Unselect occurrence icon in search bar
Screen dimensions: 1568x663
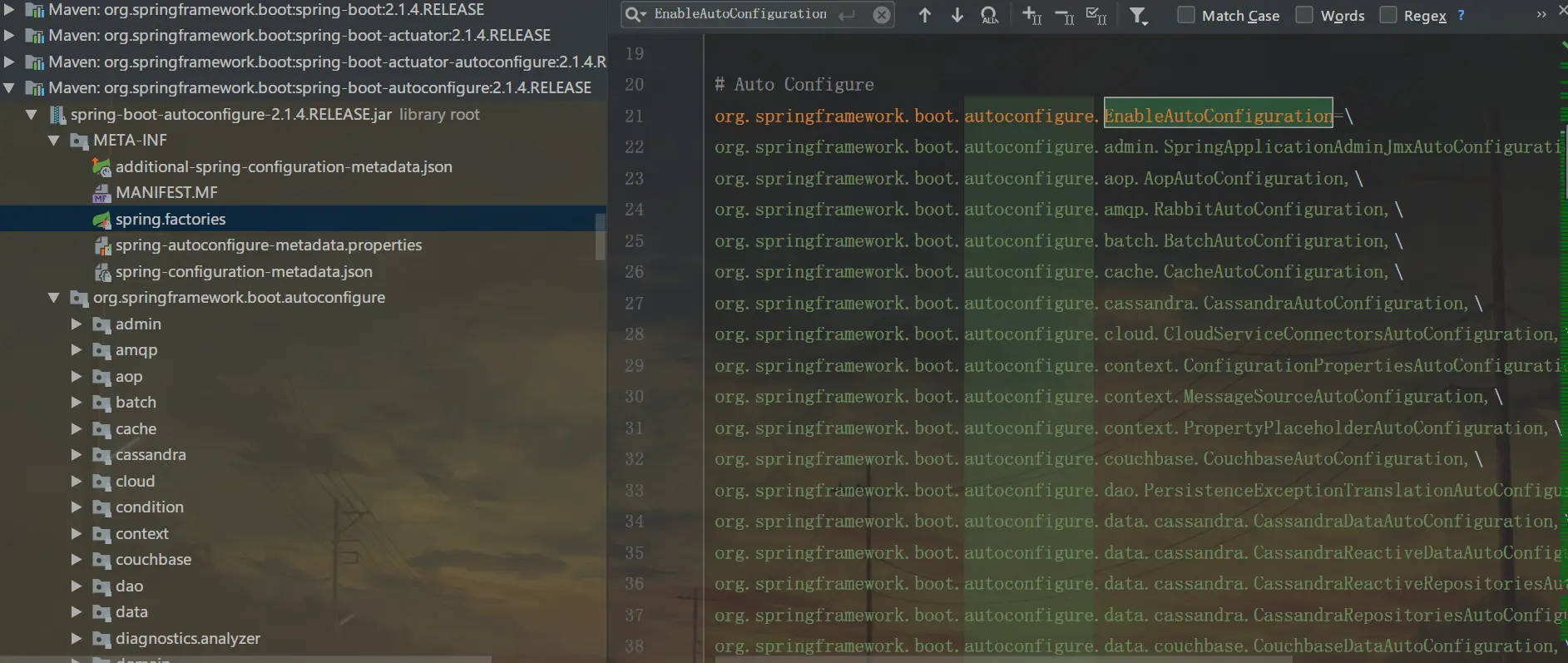click(x=1064, y=15)
